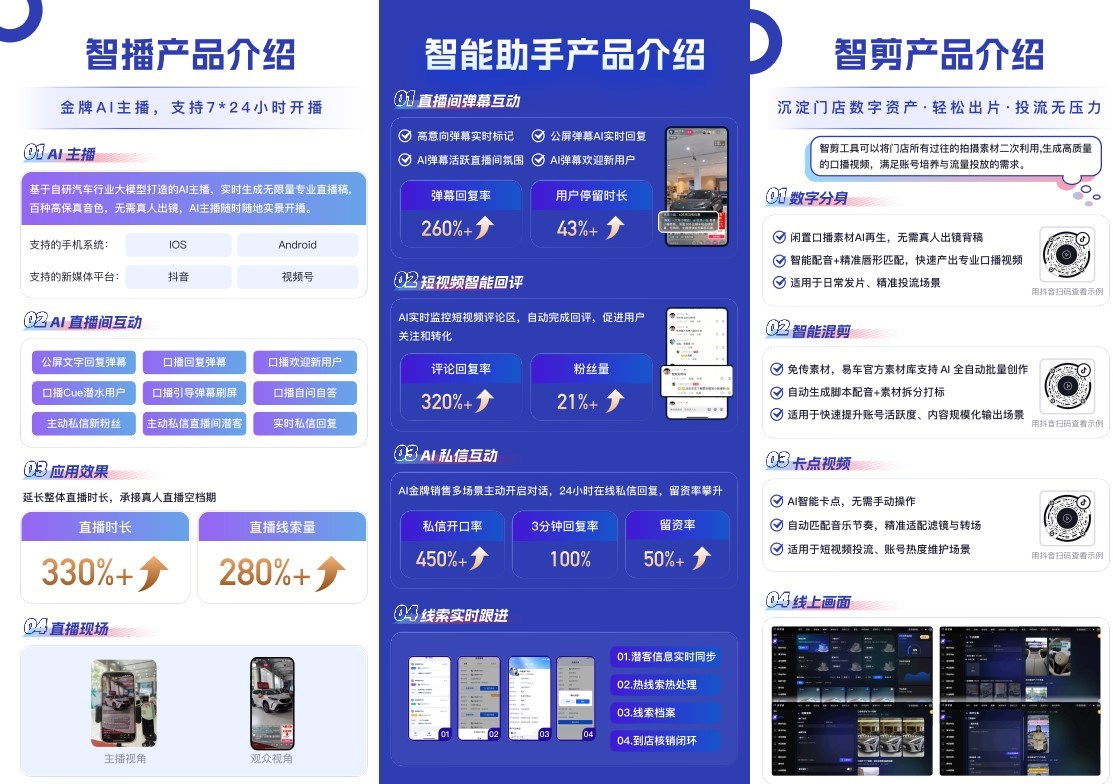Screen dimensions: 1113x784
Task: Click the arrow beside 330%+
Action: 153,573
